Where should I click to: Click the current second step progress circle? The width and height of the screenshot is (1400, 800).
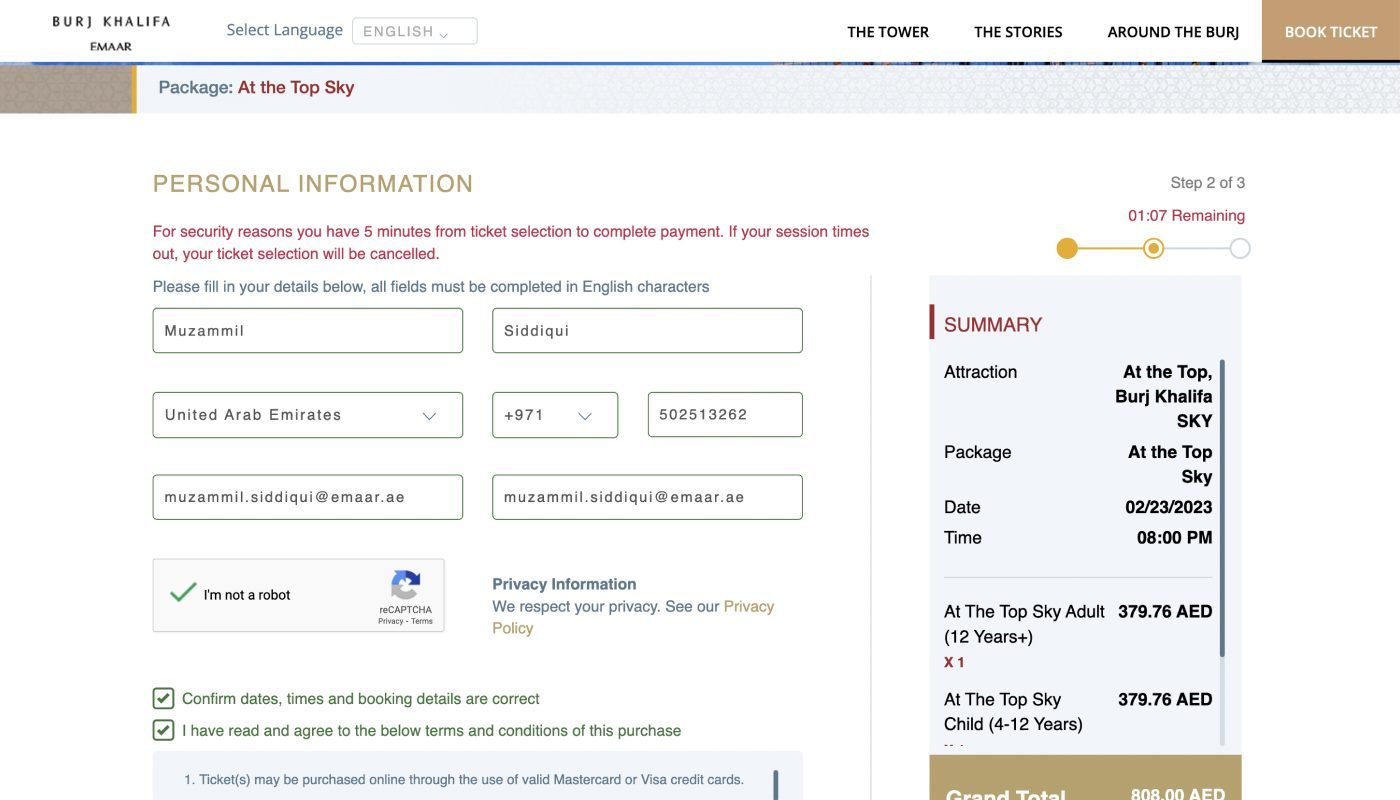click(x=1153, y=248)
